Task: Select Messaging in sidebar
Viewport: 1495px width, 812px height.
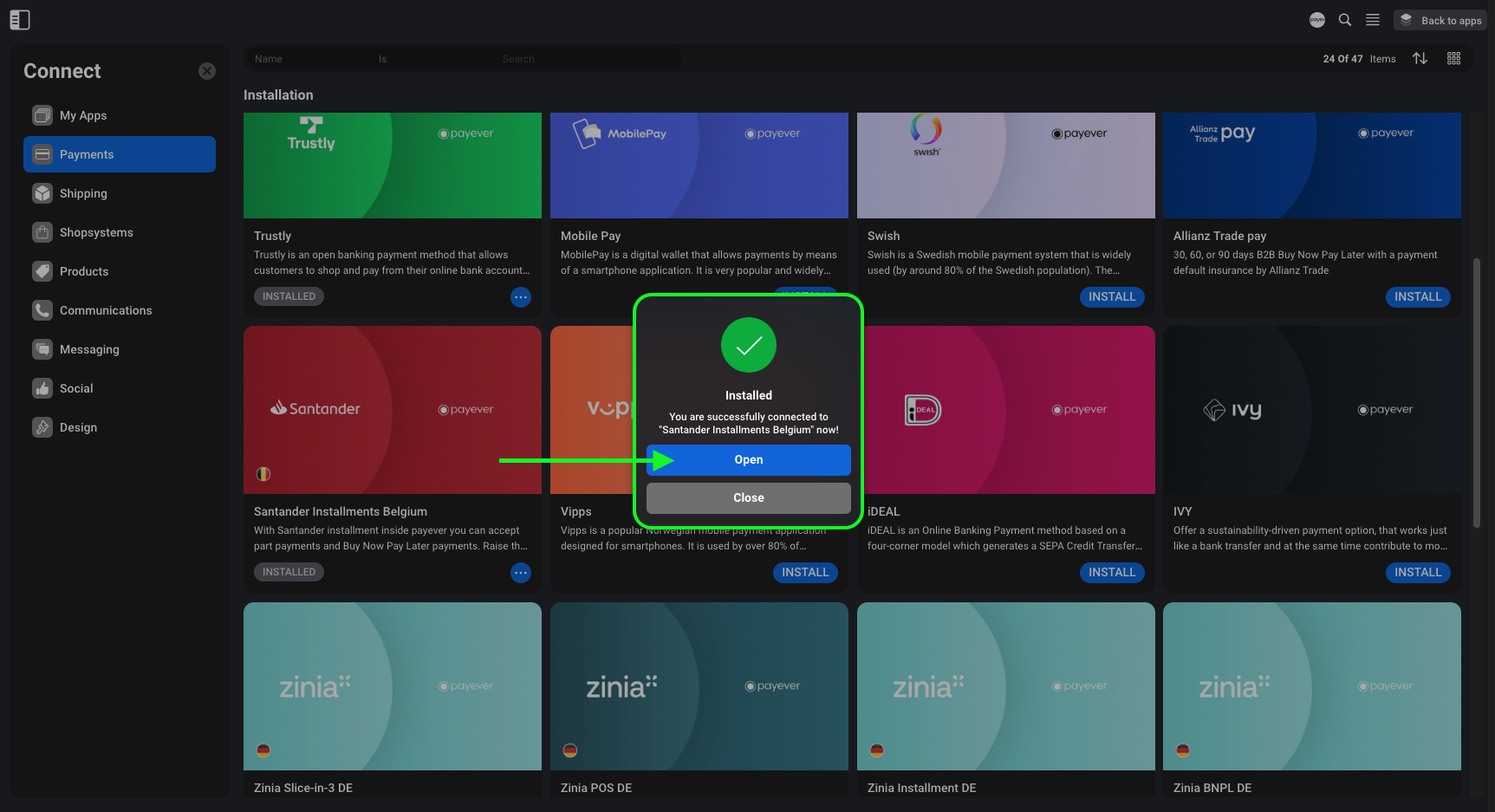Action: click(x=120, y=349)
